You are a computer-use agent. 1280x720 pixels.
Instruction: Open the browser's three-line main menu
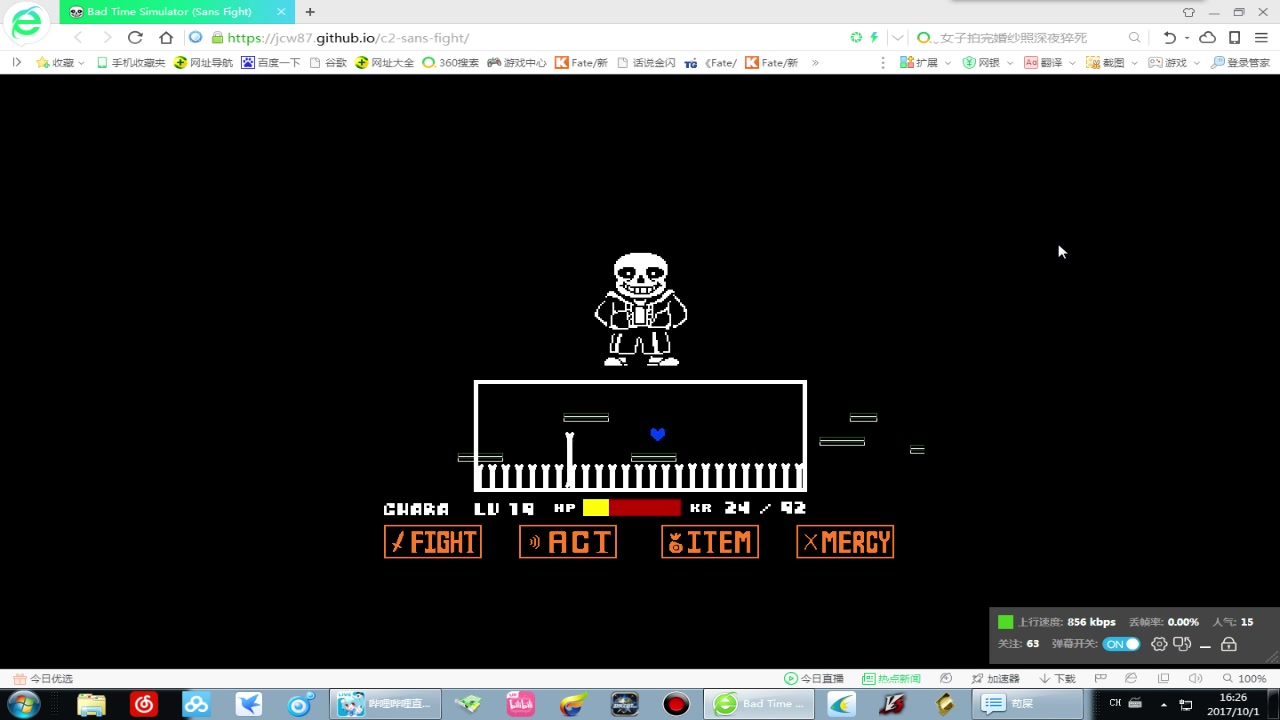tap(1262, 38)
